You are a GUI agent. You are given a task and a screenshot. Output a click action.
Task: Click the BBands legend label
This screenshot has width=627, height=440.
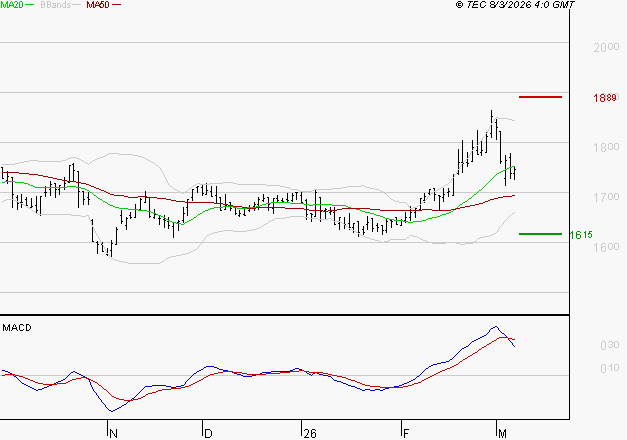(x=56, y=5)
